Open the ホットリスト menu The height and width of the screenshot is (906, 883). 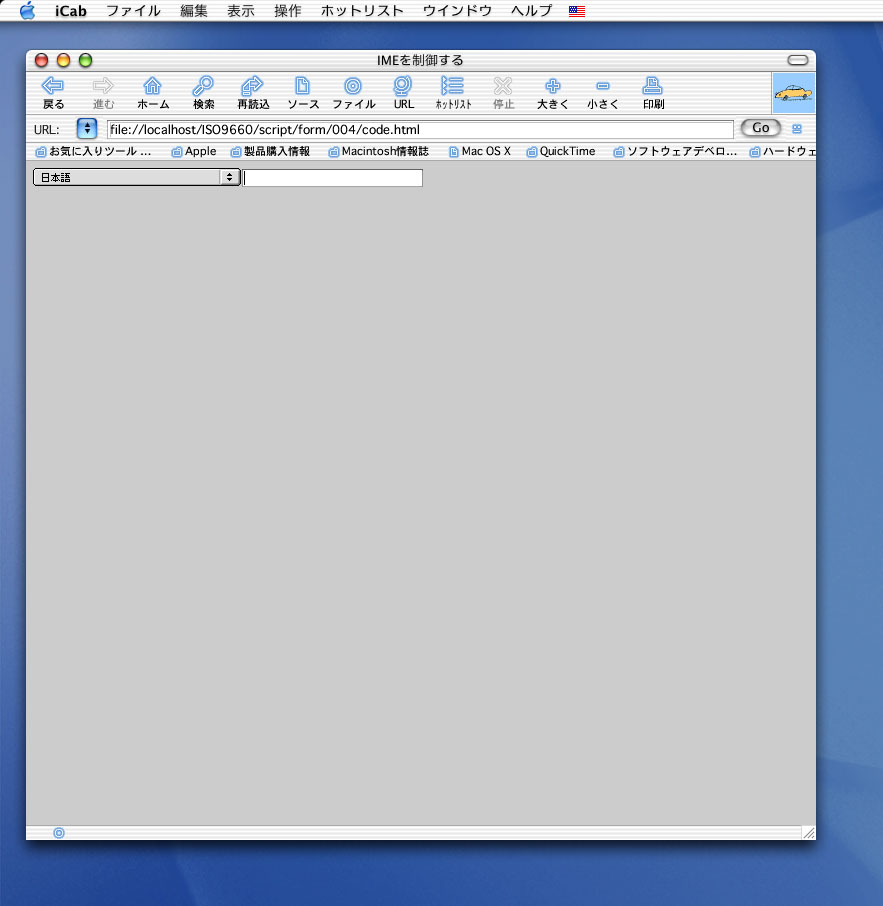[x=362, y=11]
